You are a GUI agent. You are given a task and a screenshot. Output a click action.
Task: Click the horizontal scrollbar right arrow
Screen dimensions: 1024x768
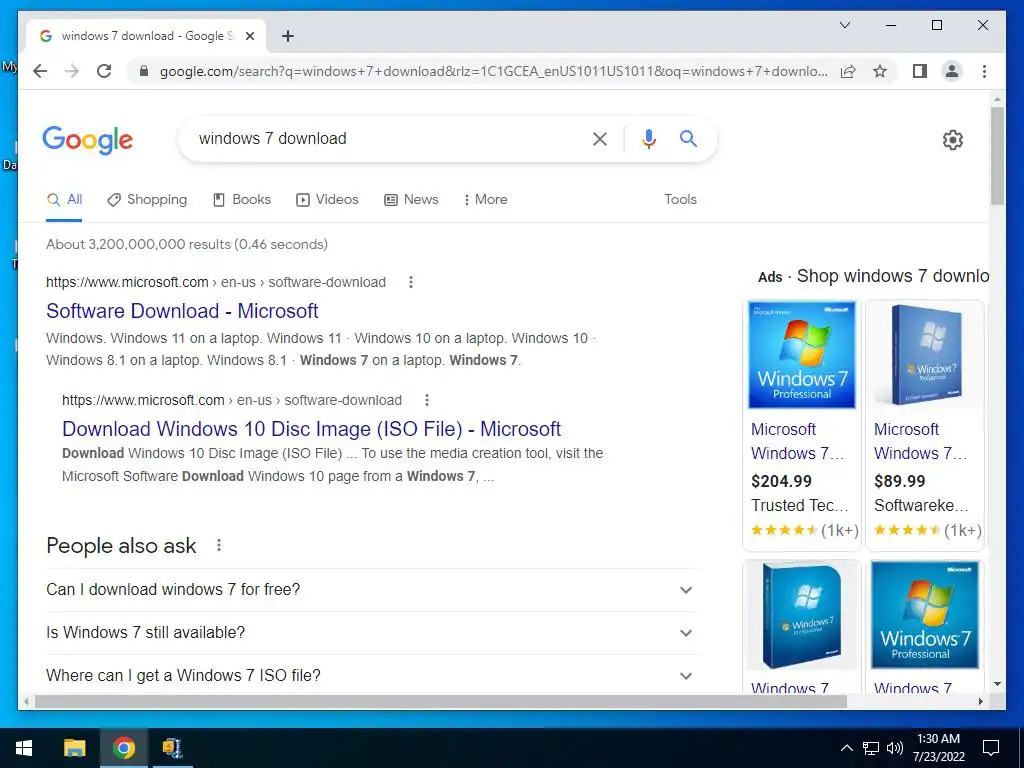pyautogui.click(x=980, y=701)
